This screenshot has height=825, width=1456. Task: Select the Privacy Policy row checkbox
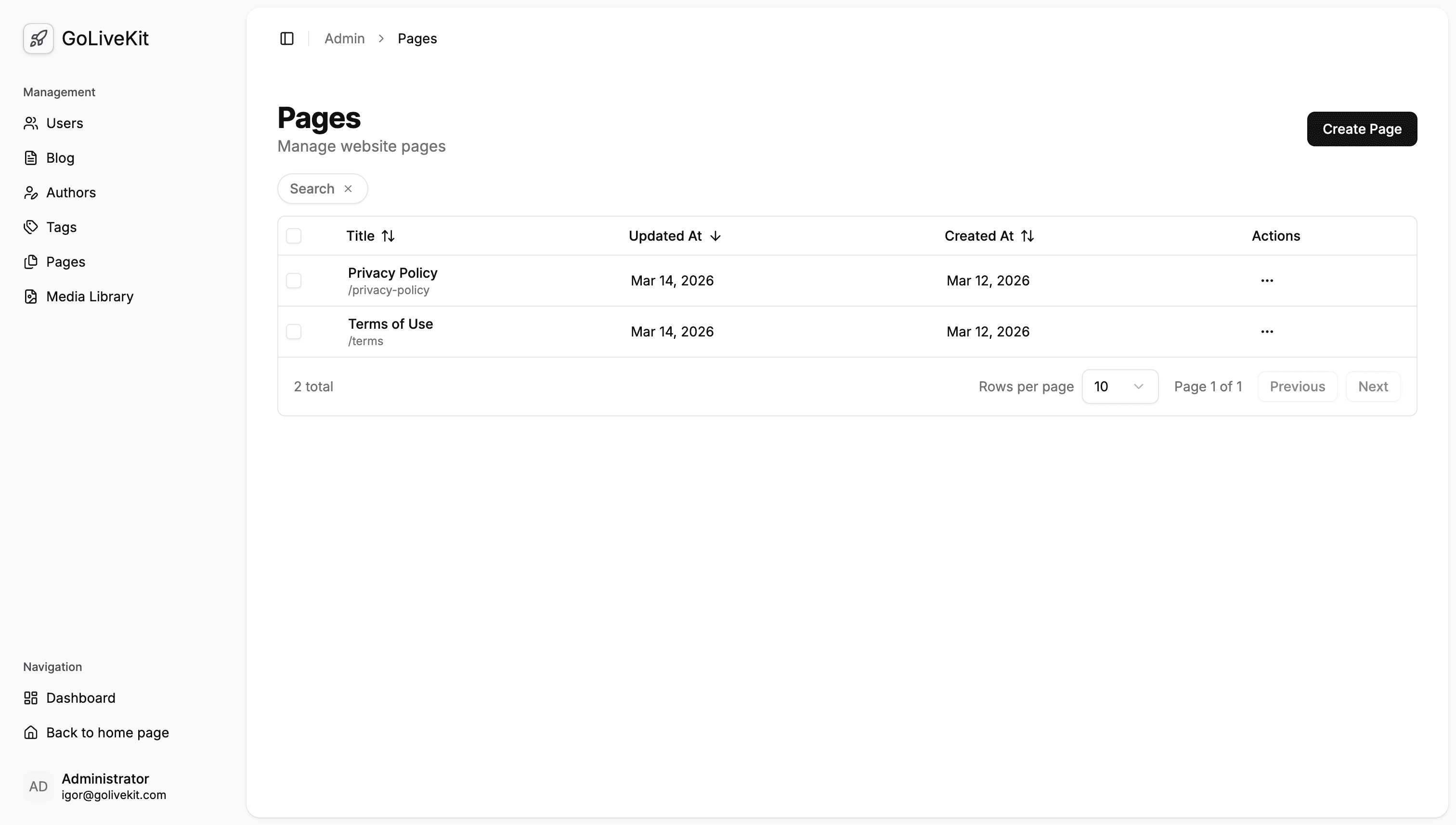tap(294, 281)
